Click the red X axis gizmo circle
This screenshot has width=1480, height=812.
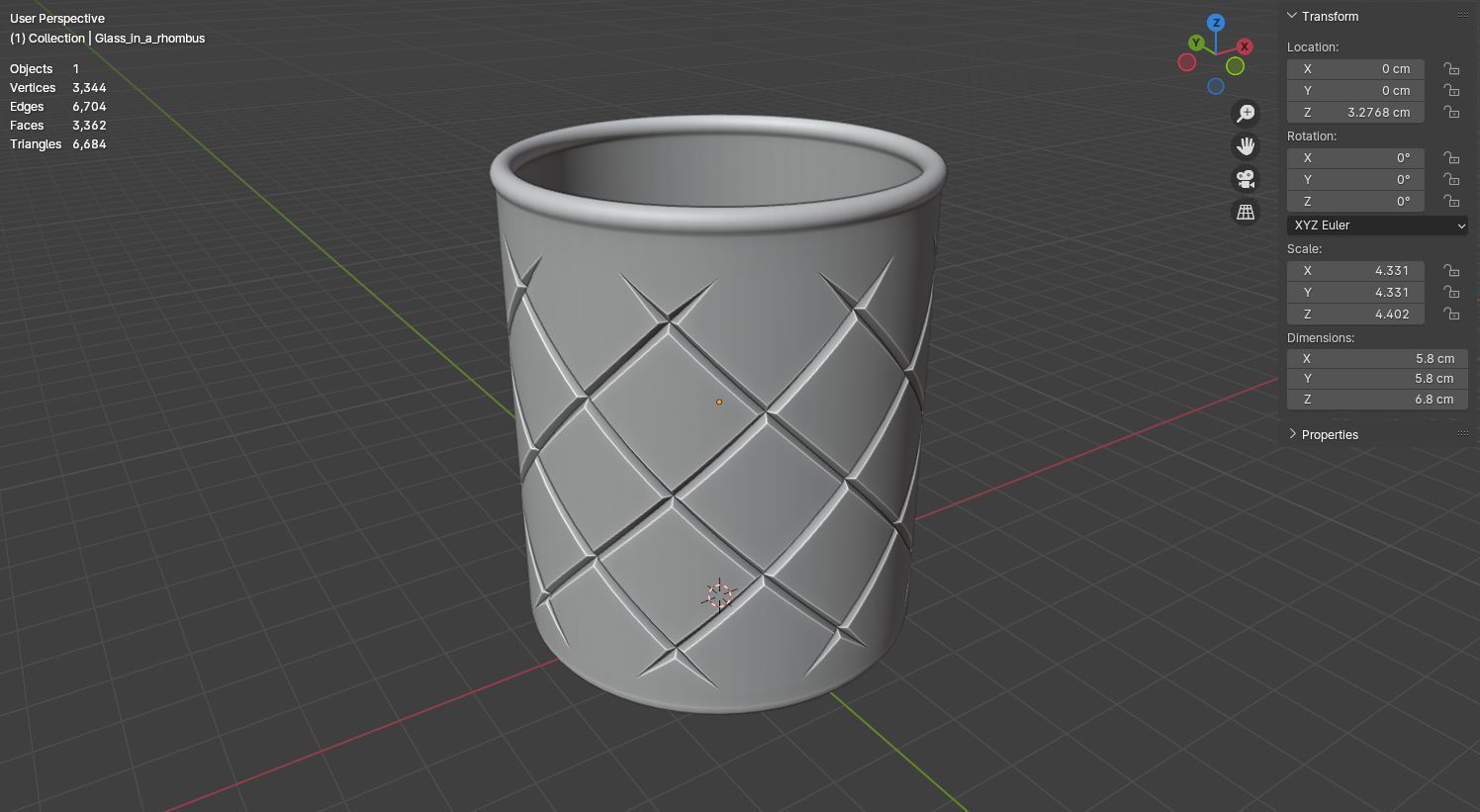pos(1245,46)
